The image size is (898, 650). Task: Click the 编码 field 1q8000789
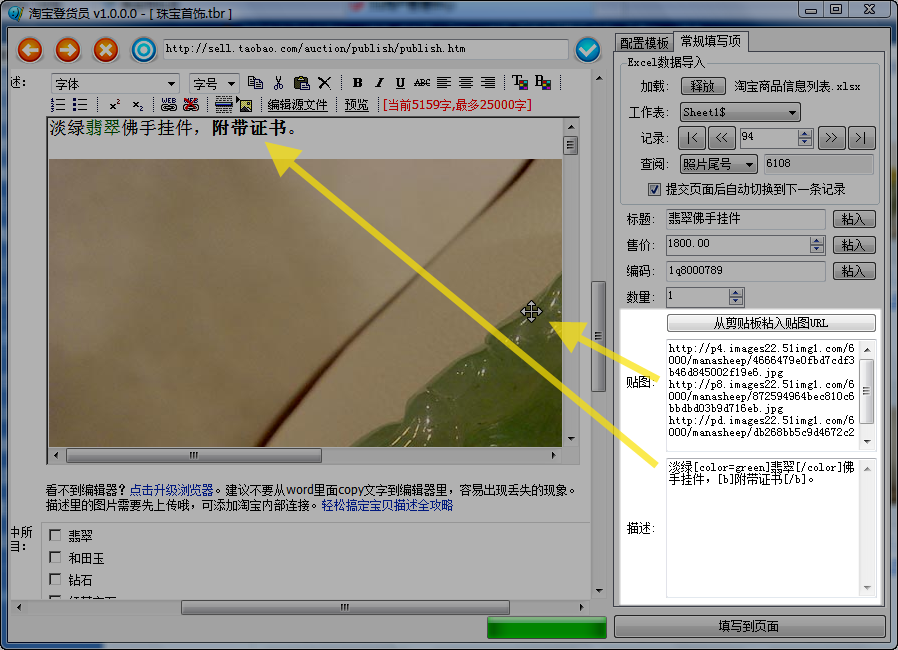coord(746,271)
